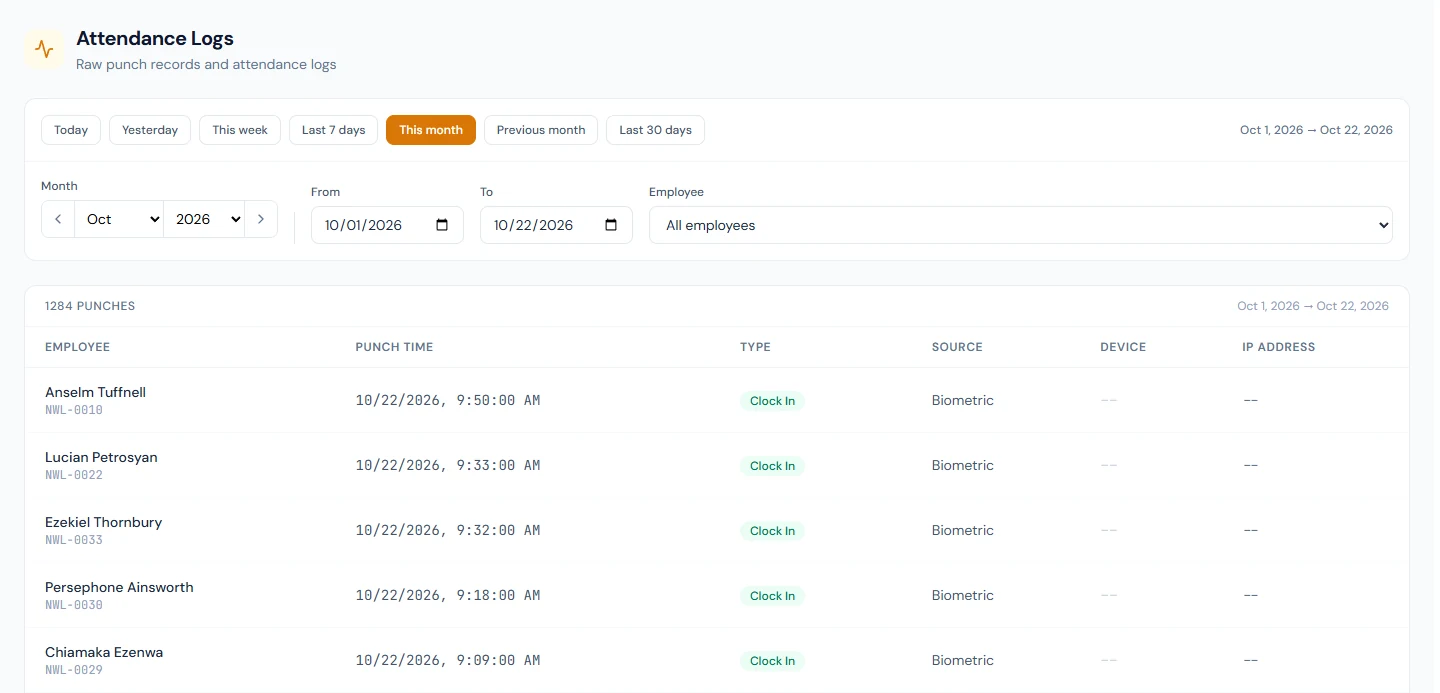The height and width of the screenshot is (693, 1440).
Task: Click the Raw punch records subtitle
Action: coord(206,64)
